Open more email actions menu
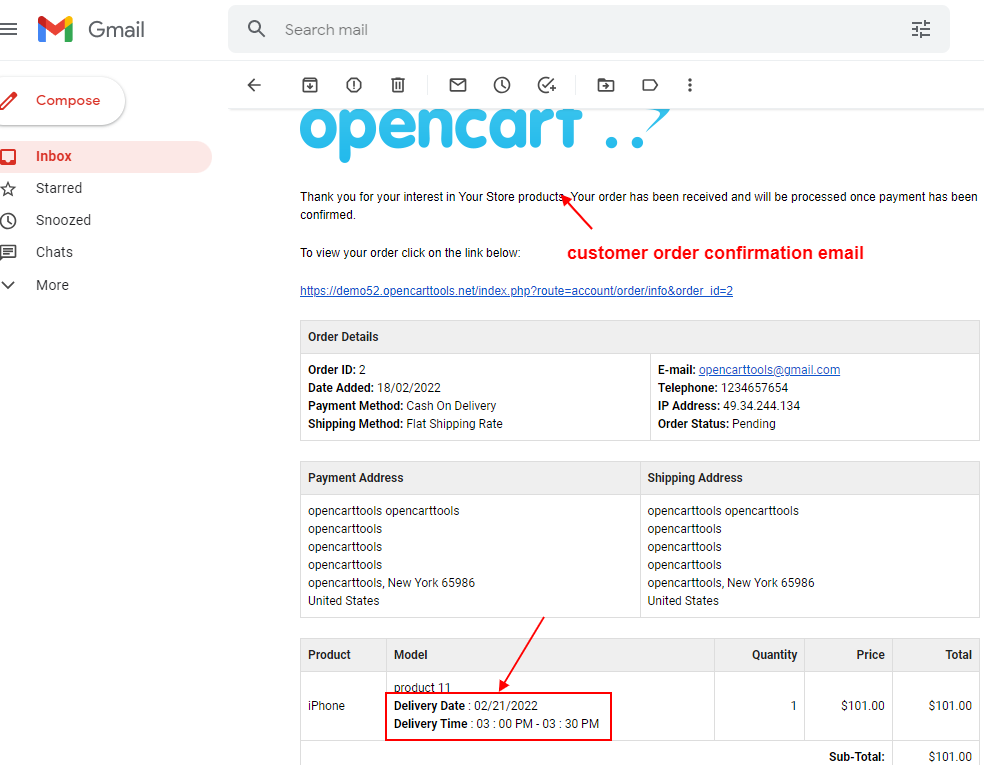Image resolution: width=984 pixels, height=765 pixels. click(x=690, y=85)
